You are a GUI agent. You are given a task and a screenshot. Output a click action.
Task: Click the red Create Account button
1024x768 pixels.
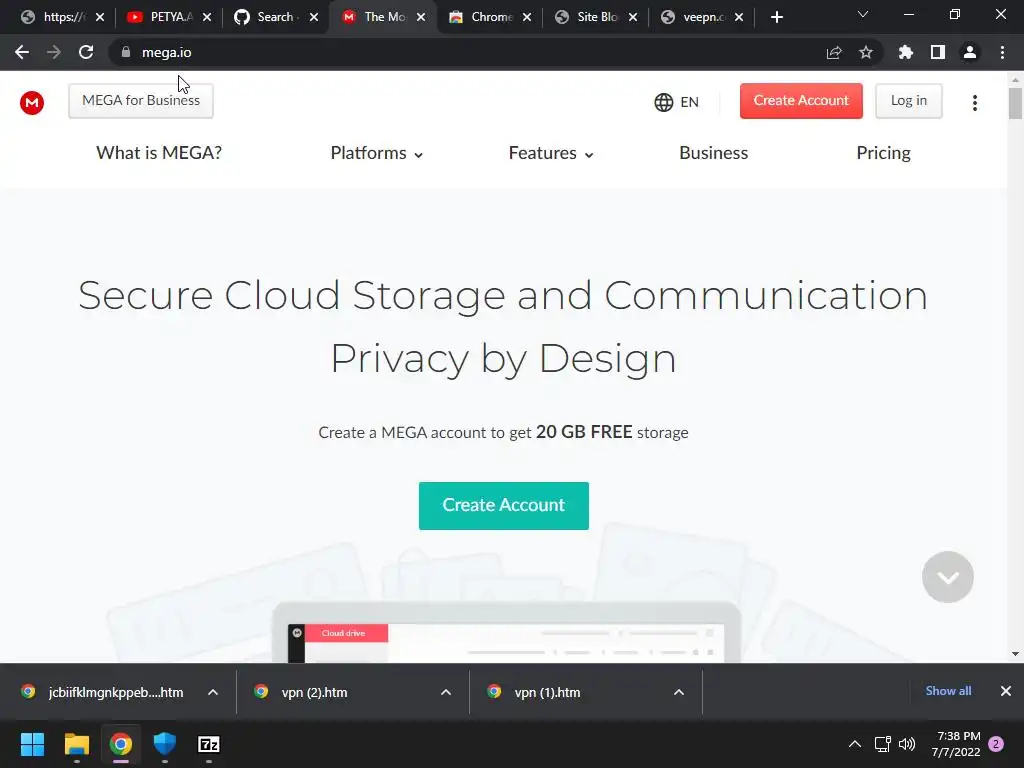pyautogui.click(x=801, y=101)
